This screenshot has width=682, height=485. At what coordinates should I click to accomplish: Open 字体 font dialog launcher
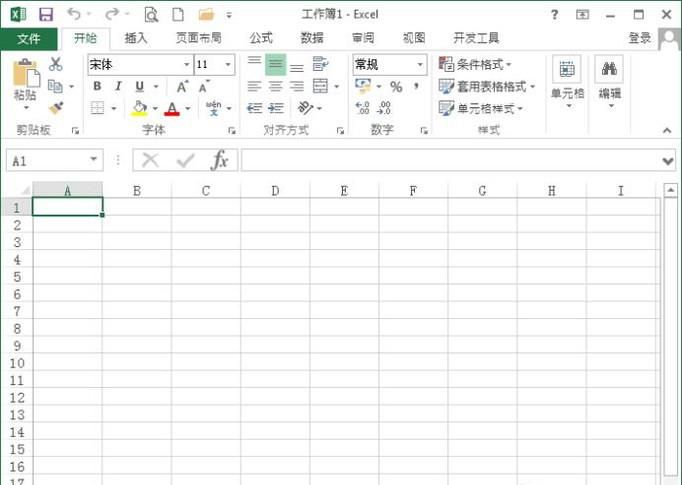pyautogui.click(x=232, y=130)
